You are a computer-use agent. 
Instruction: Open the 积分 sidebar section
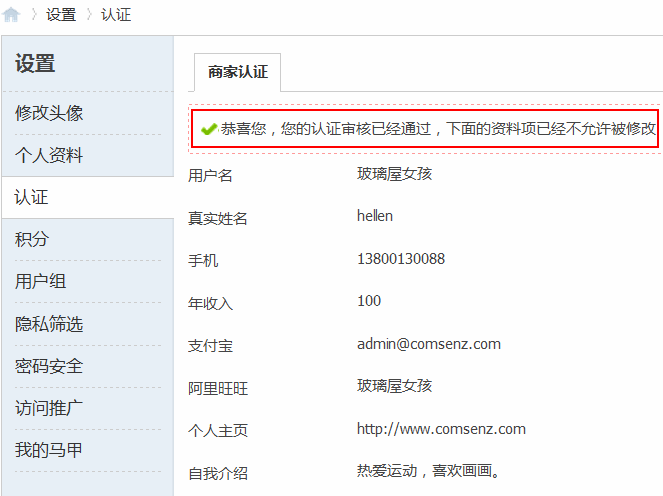click(x=32, y=239)
